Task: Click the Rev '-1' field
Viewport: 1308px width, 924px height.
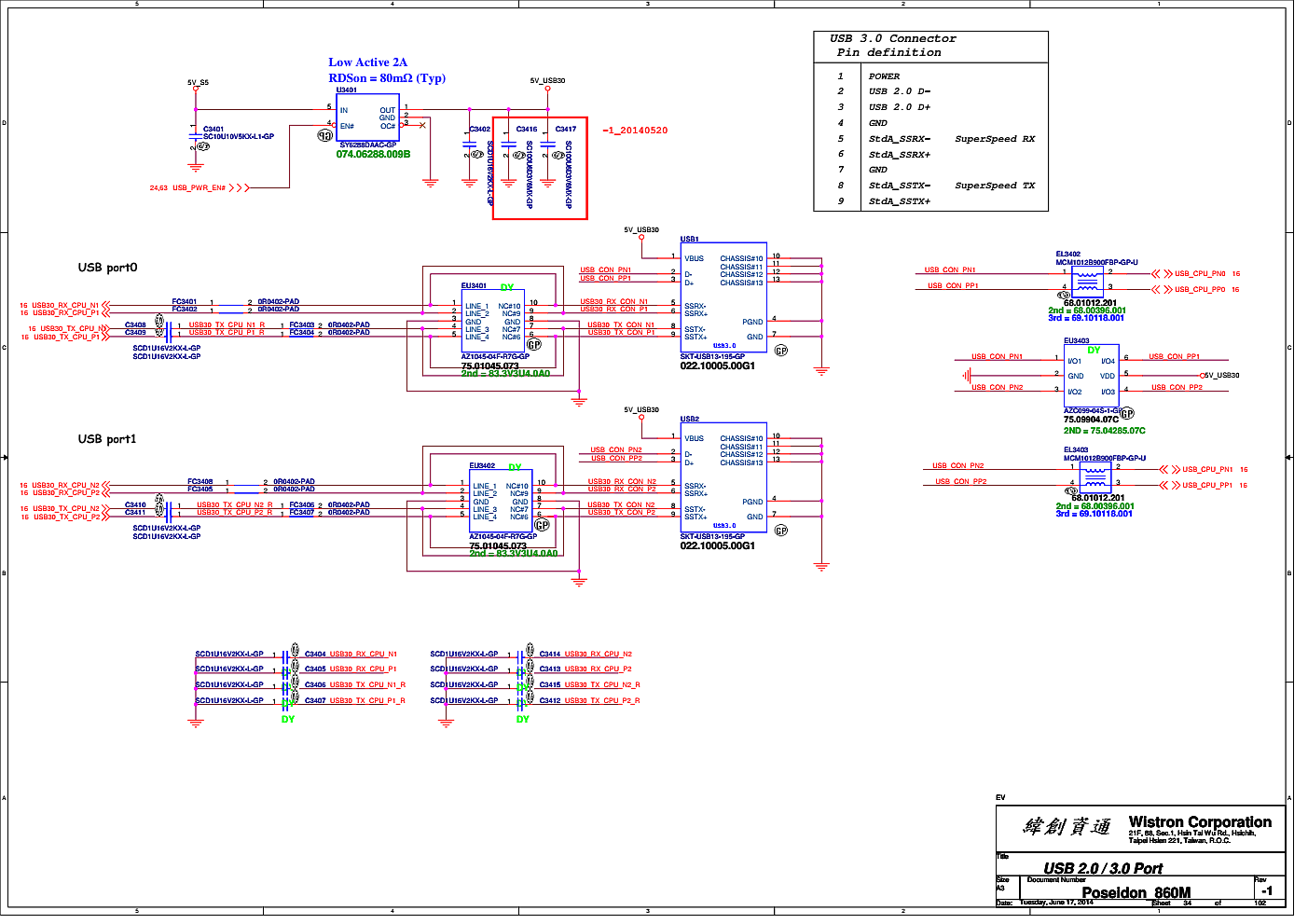Action: 1267,891
